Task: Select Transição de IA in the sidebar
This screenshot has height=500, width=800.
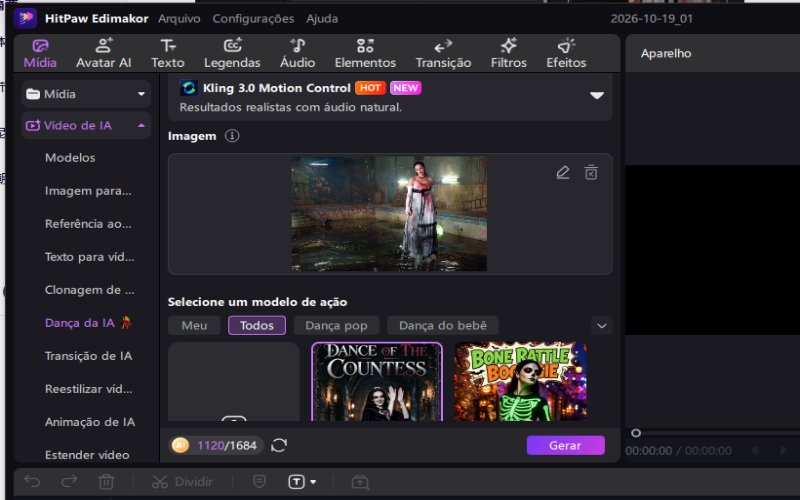Action: (88, 356)
